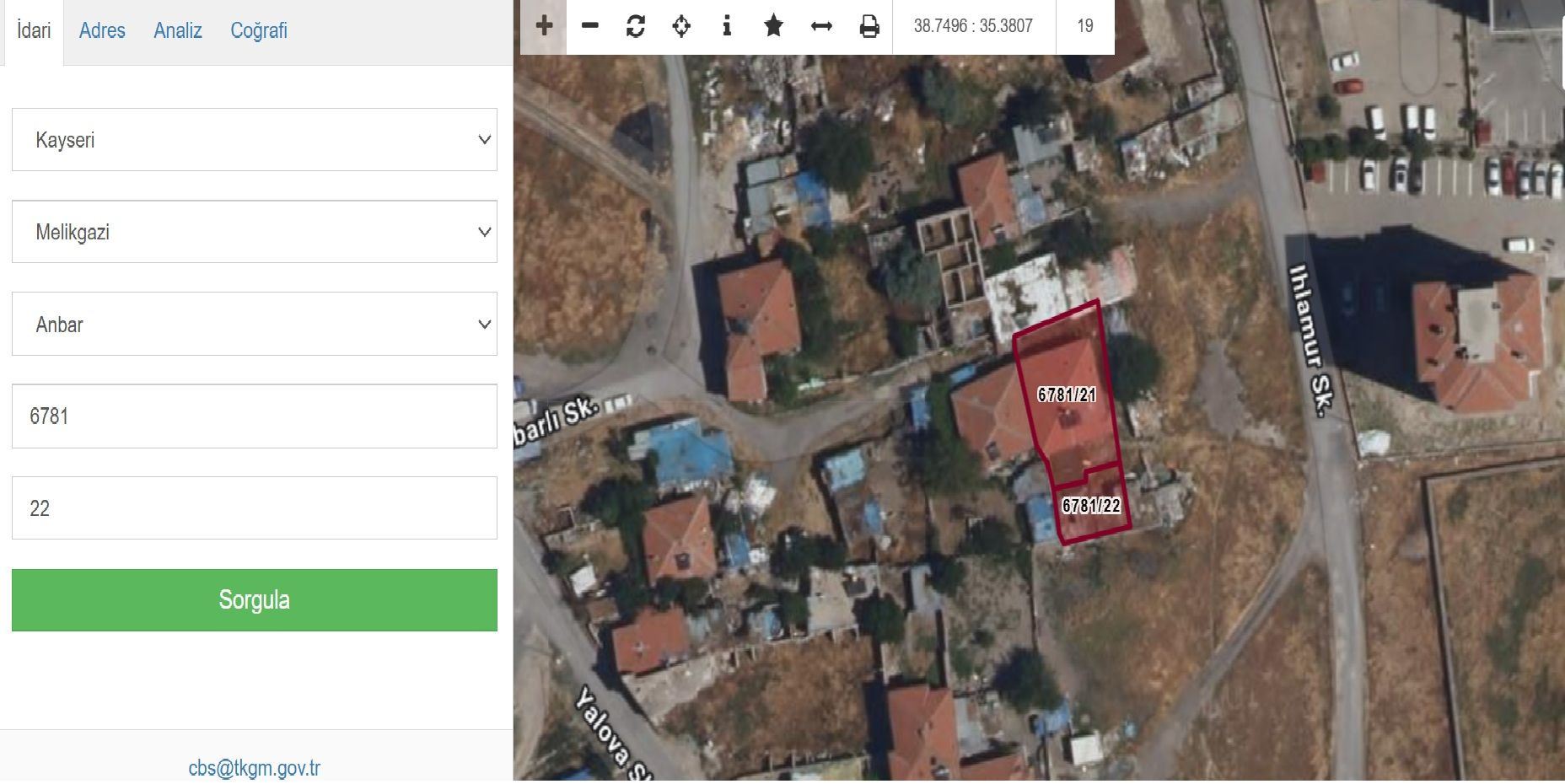
Task: Select parcel 6781/21 on the map
Action: click(x=1067, y=395)
